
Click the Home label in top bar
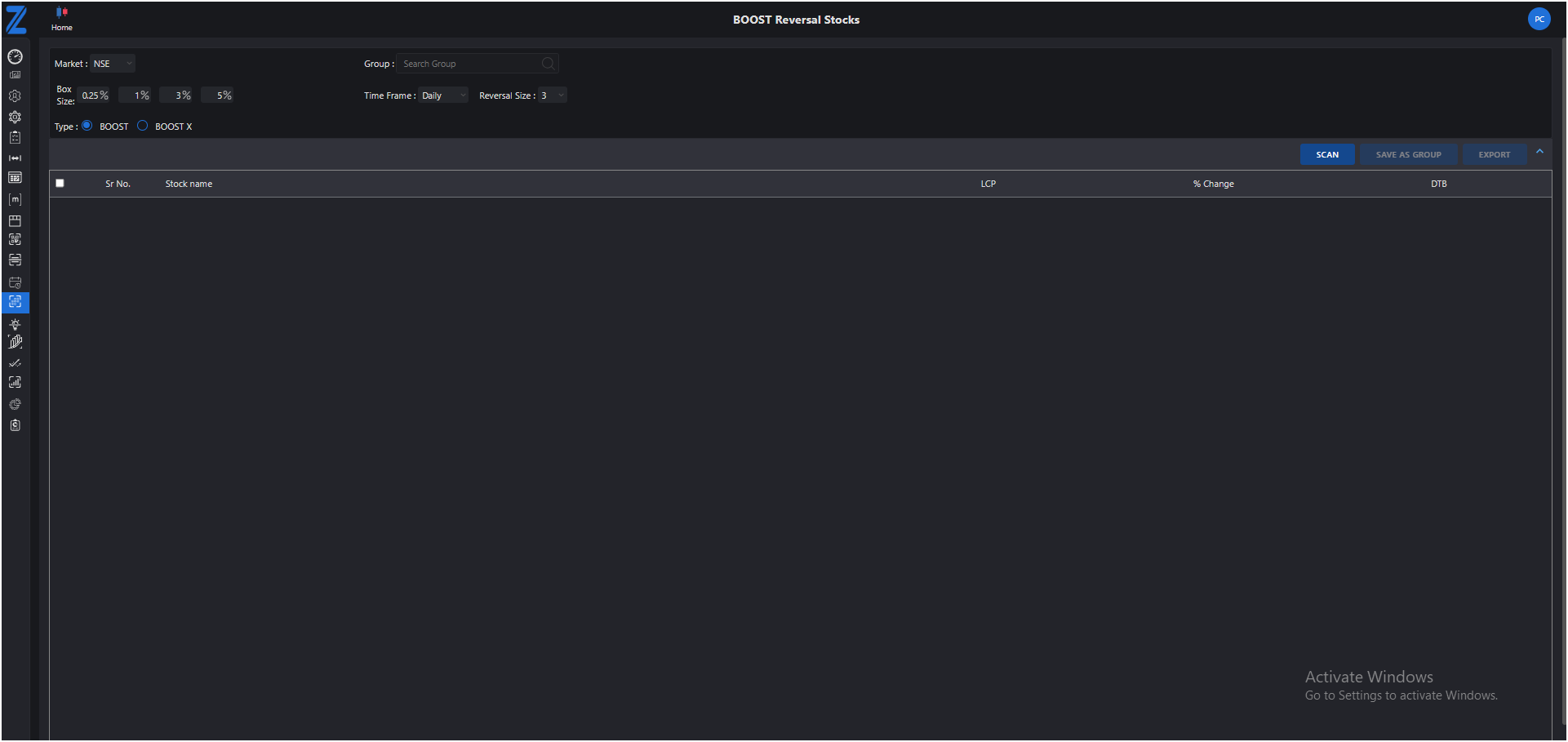point(62,28)
